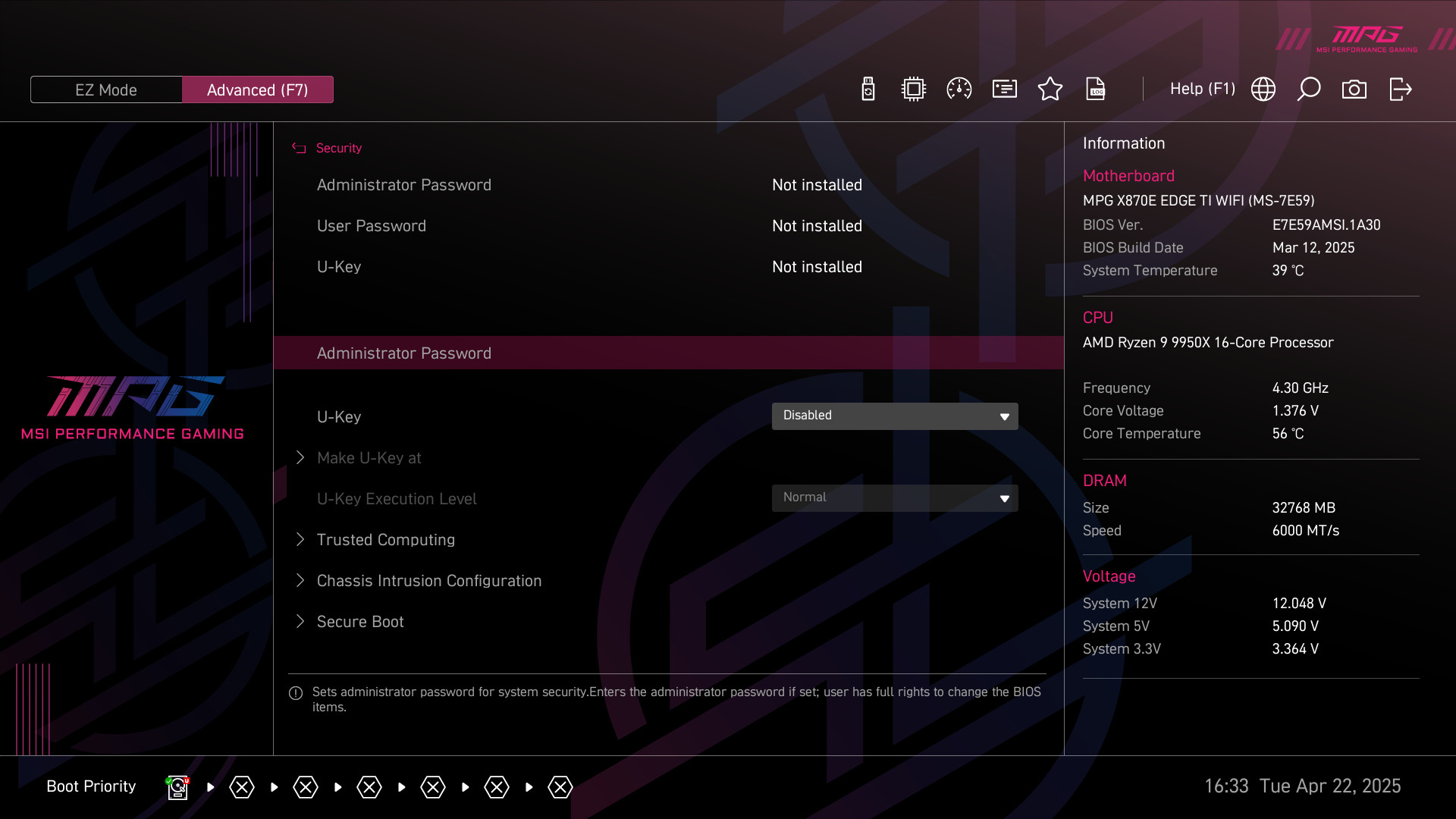
Task: Click the 12.048 V system voltage value
Action: (x=1299, y=604)
